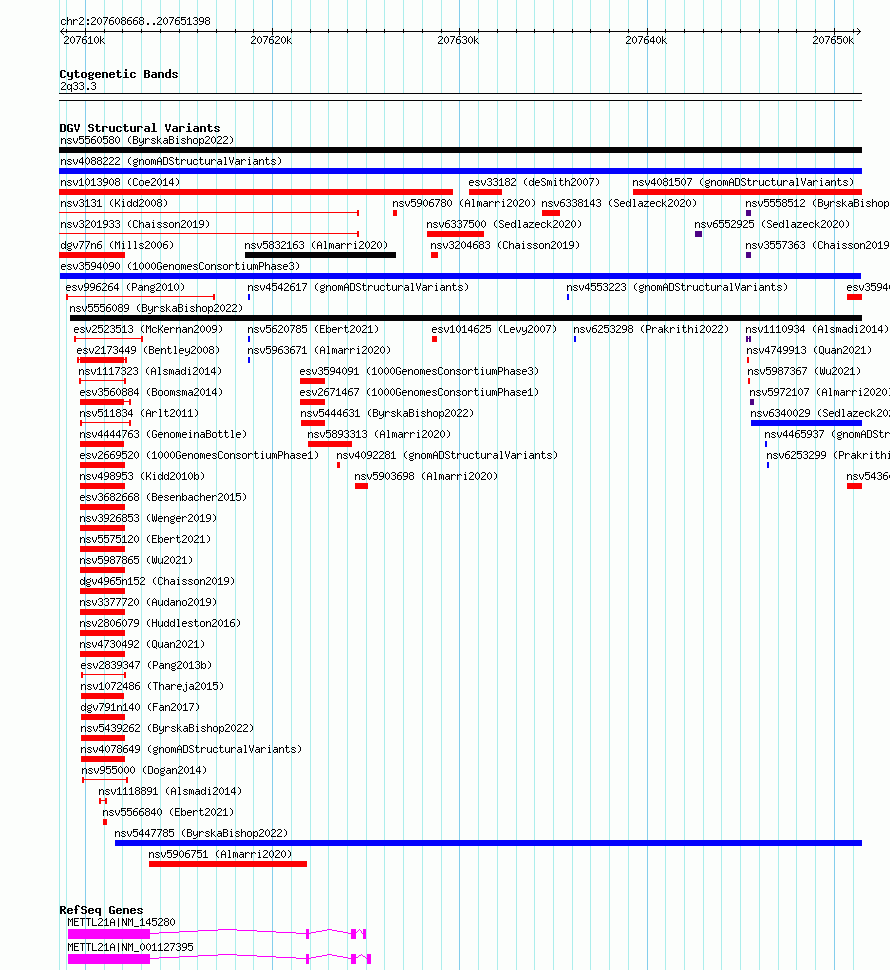
Task: Open the nsv4749913 (Quan2021) label
Action: click(809, 351)
